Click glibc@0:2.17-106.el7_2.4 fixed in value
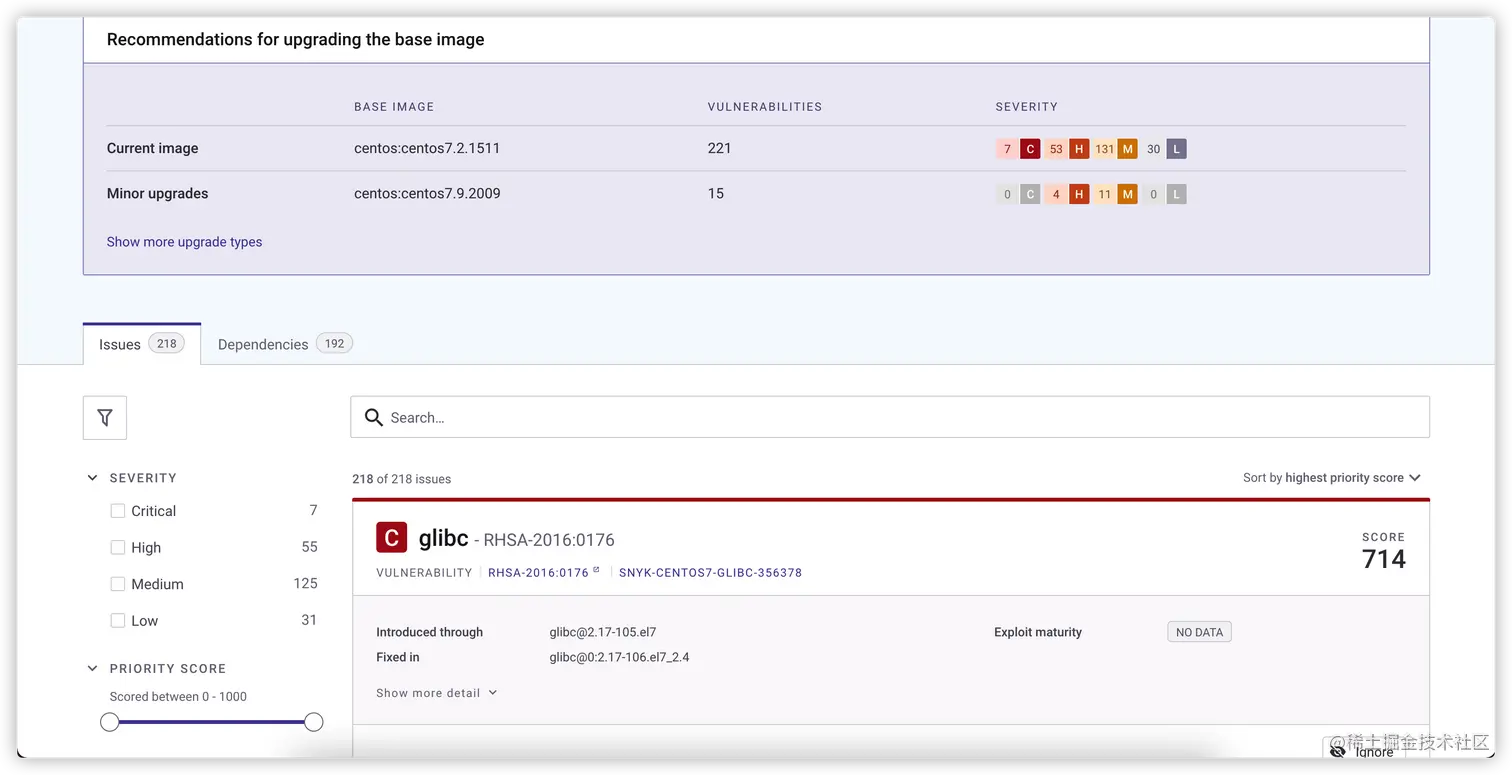1512x775 pixels. click(619, 657)
